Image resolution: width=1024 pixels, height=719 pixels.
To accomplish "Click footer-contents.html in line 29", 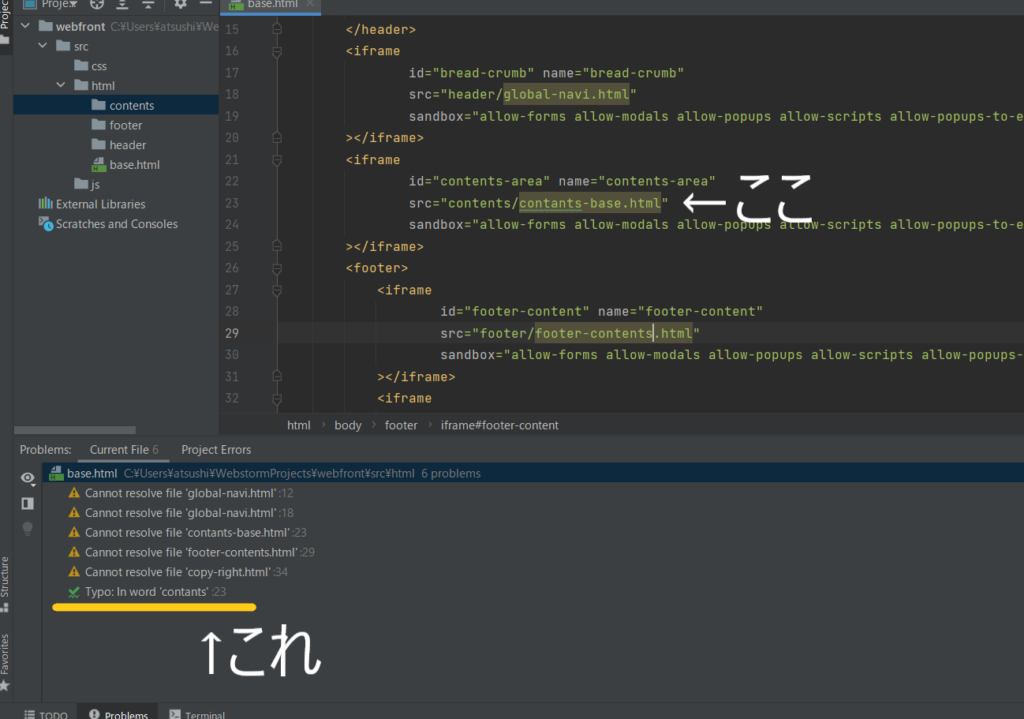I will [x=613, y=333].
